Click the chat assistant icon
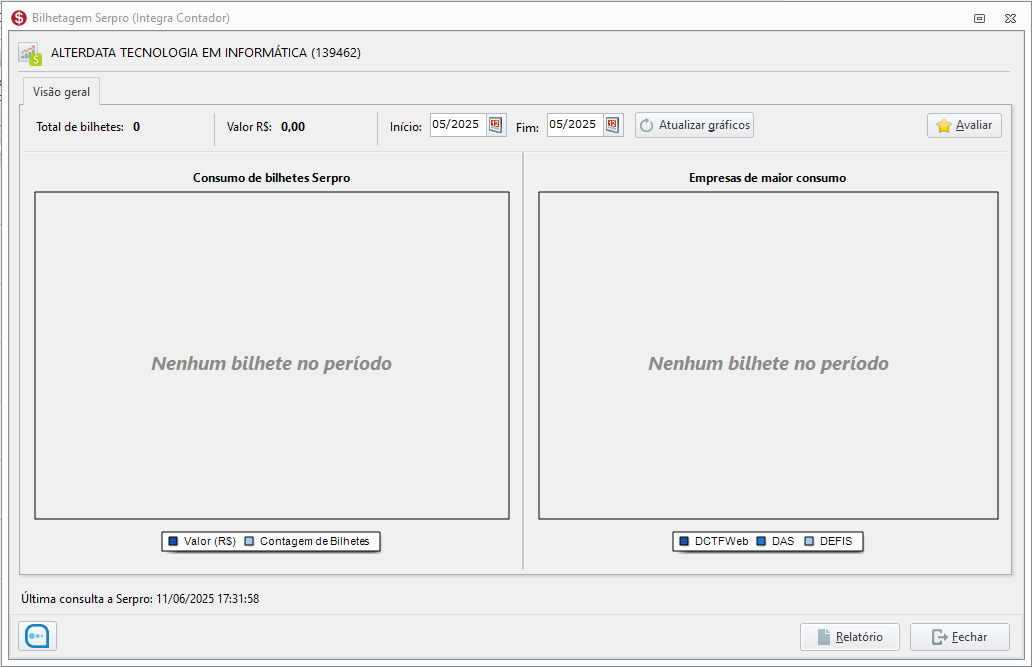Image resolution: width=1032 pixels, height=667 pixels. [x=38, y=636]
